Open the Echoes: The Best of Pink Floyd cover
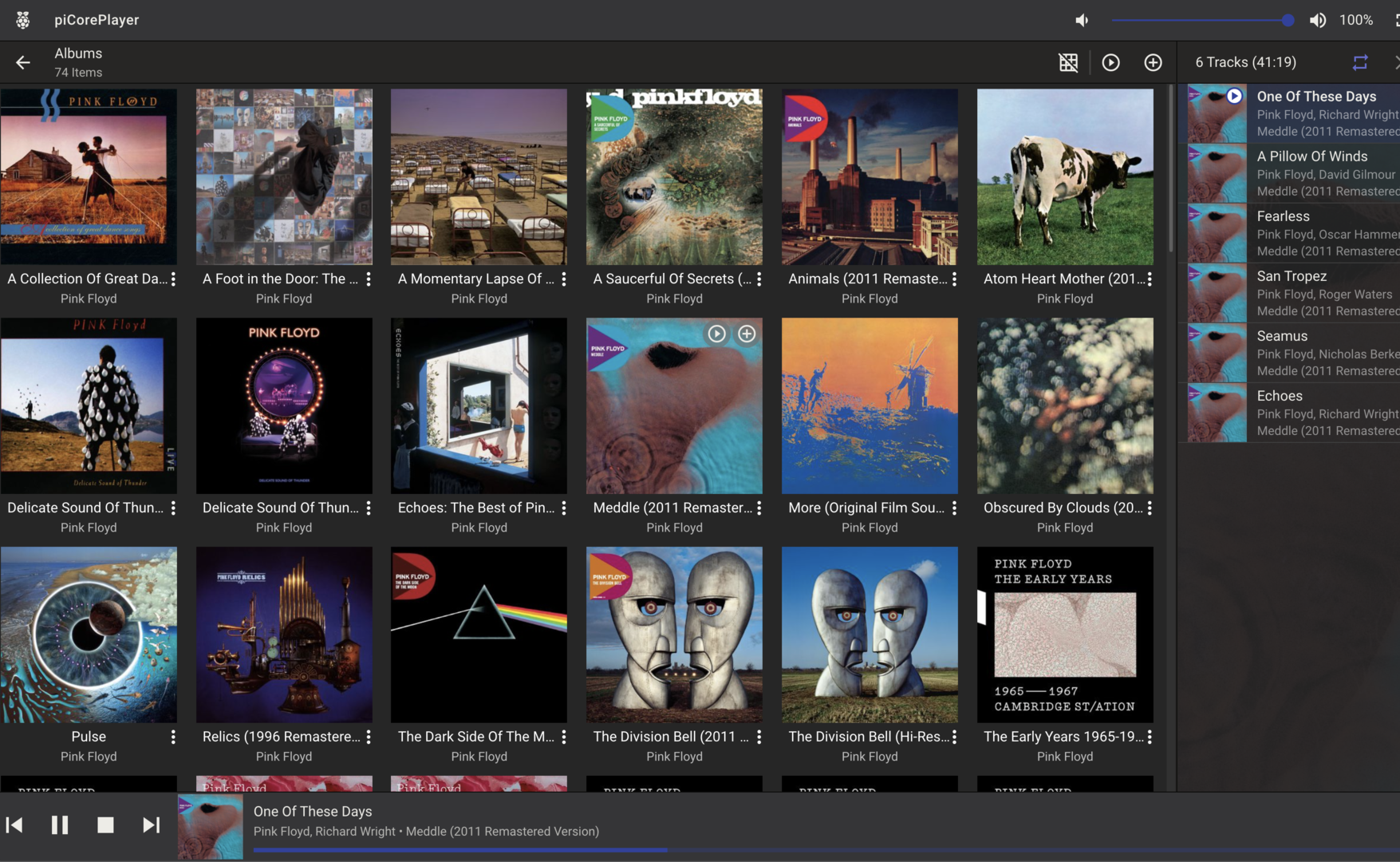 click(x=479, y=405)
